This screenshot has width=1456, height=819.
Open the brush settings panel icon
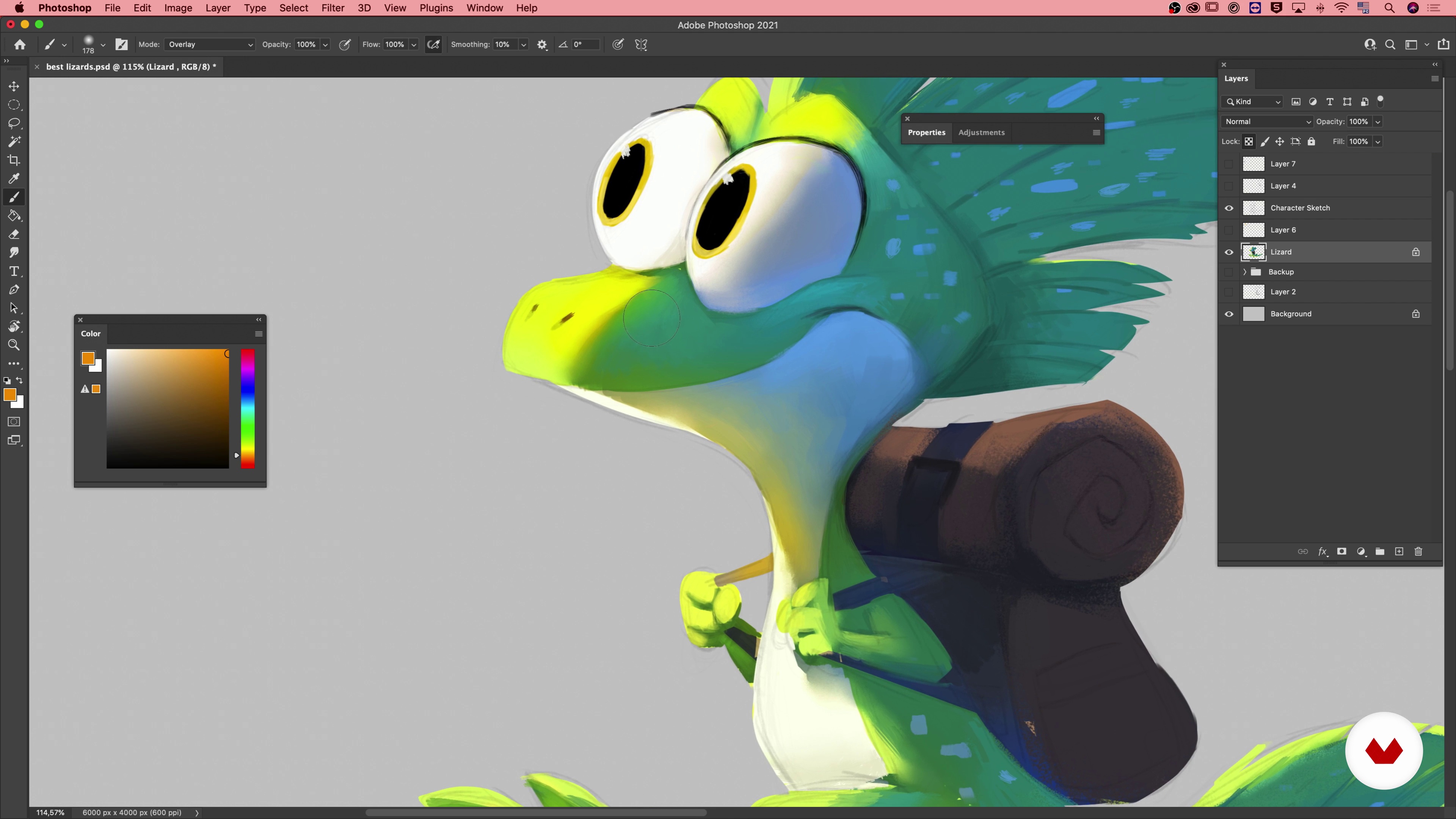pyautogui.click(x=121, y=45)
